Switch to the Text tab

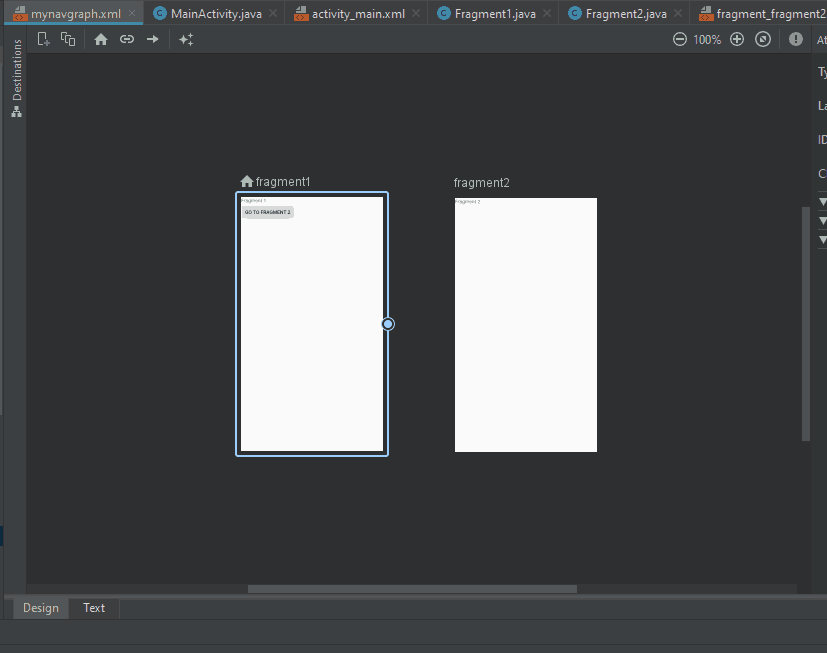click(x=94, y=608)
